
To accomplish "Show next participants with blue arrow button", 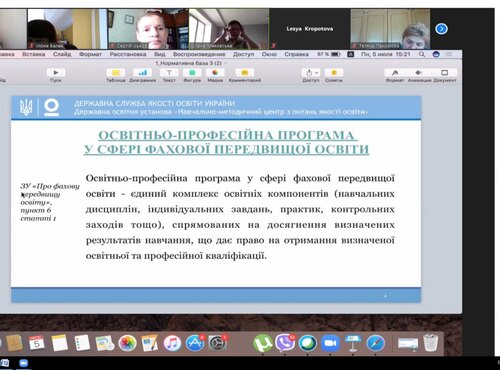I will tap(441, 29).
